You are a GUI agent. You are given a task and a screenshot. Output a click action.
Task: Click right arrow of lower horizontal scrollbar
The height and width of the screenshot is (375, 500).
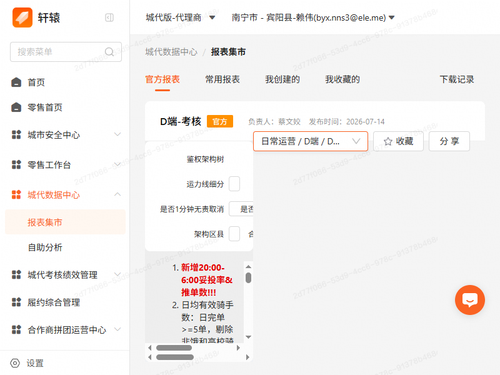pyautogui.click(x=247, y=357)
